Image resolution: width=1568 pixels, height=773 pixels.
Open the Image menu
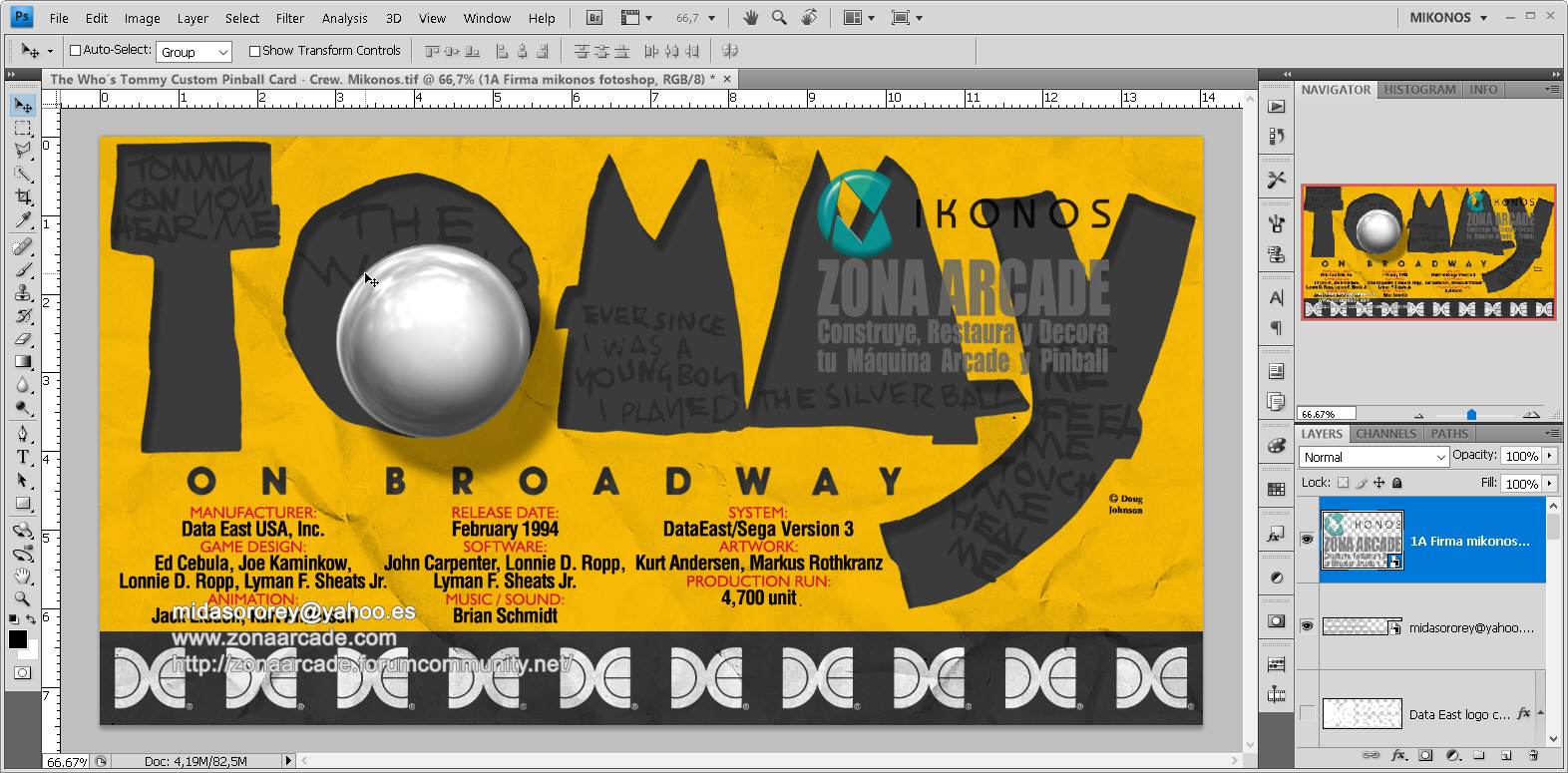pyautogui.click(x=142, y=18)
